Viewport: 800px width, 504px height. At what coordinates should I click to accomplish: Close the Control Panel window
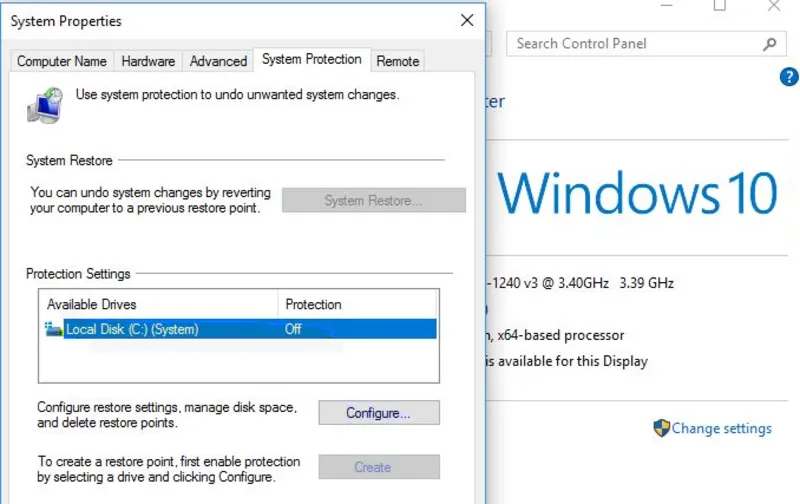(x=773, y=6)
